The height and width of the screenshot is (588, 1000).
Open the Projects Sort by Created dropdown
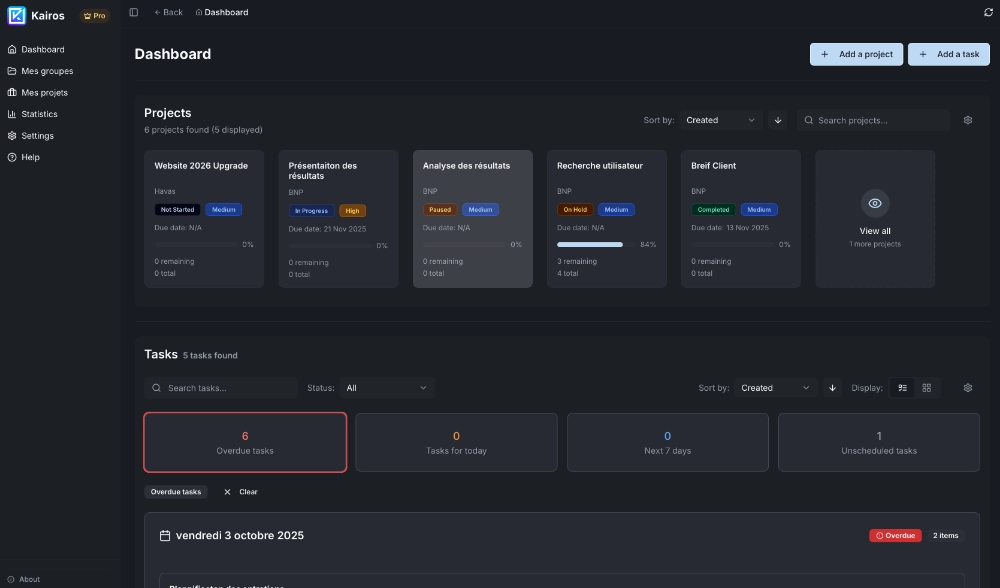point(720,120)
